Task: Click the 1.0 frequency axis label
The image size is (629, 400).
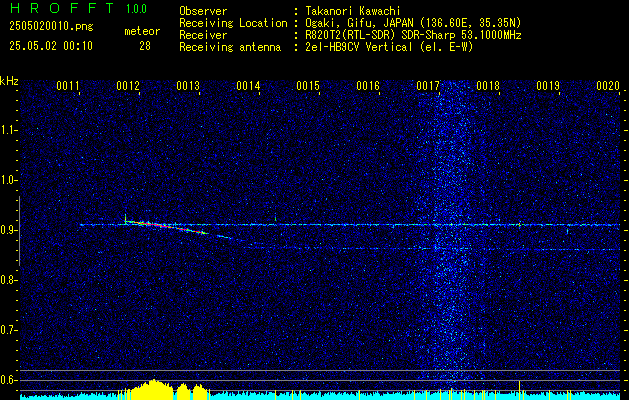Action: [x=8, y=181]
